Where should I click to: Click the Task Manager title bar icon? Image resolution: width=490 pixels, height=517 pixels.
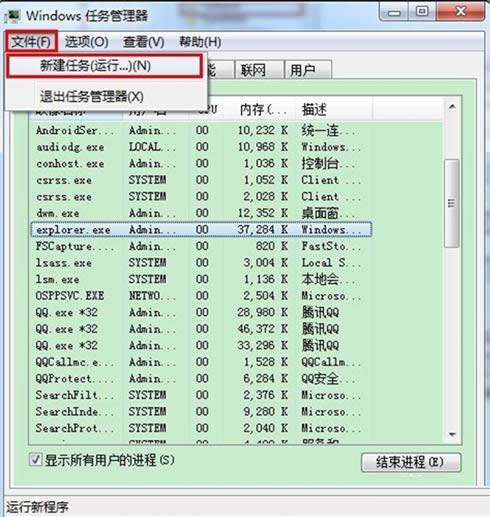coord(14,16)
